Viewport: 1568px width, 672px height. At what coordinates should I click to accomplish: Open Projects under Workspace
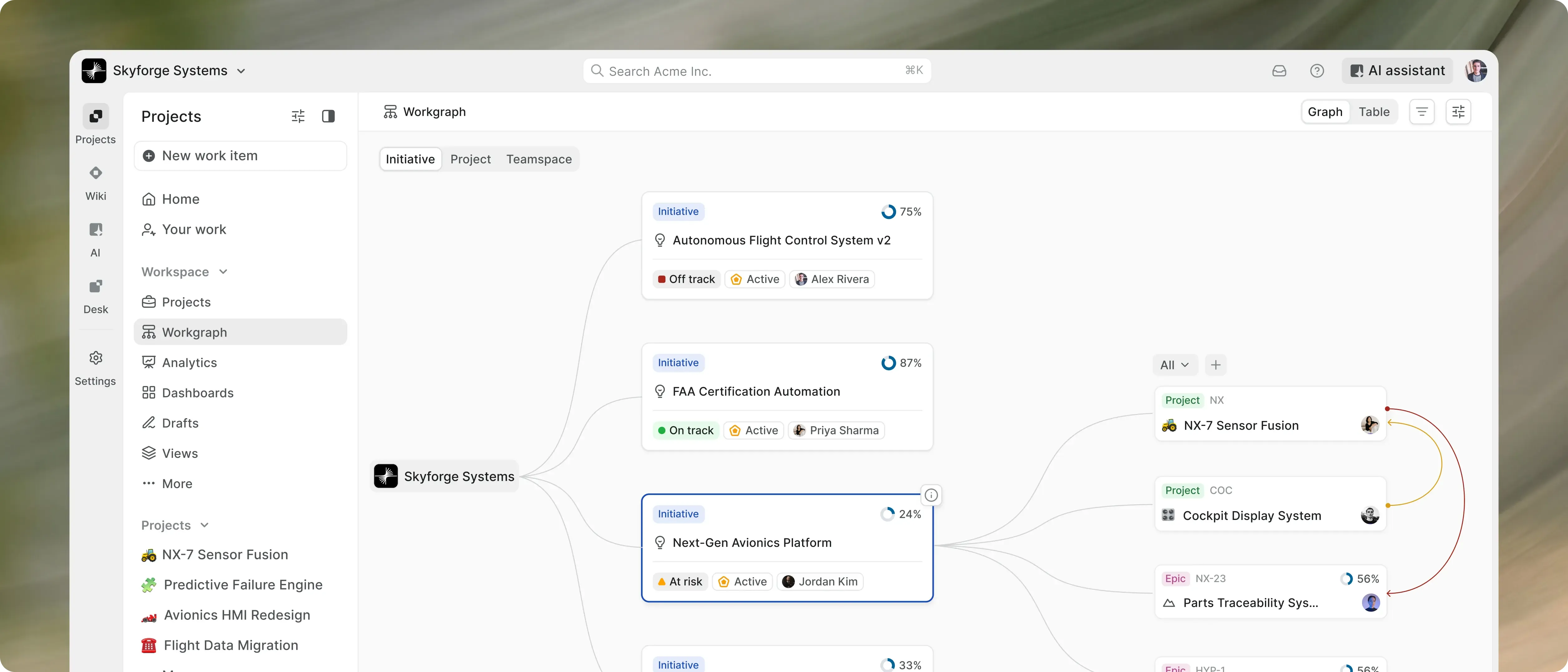coord(240,302)
